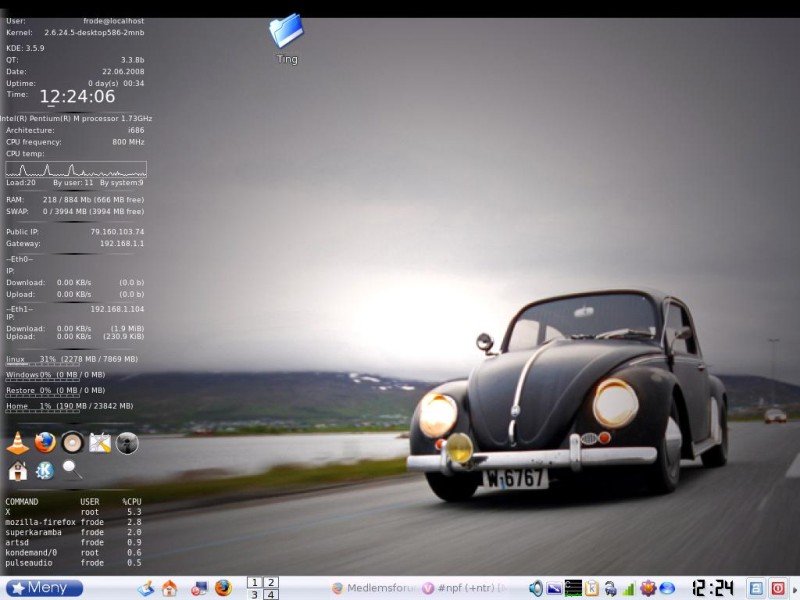Open the KDE gear icon in launcher
800x600 pixels.
[45, 471]
